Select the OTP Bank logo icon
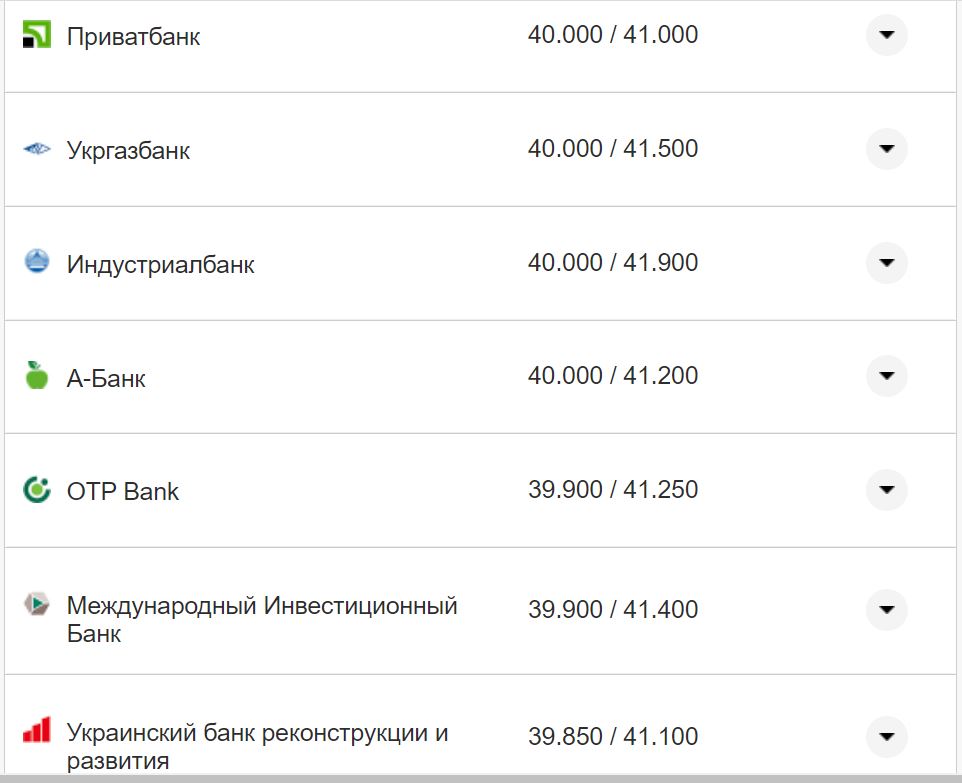The height and width of the screenshot is (783, 962). pos(36,490)
